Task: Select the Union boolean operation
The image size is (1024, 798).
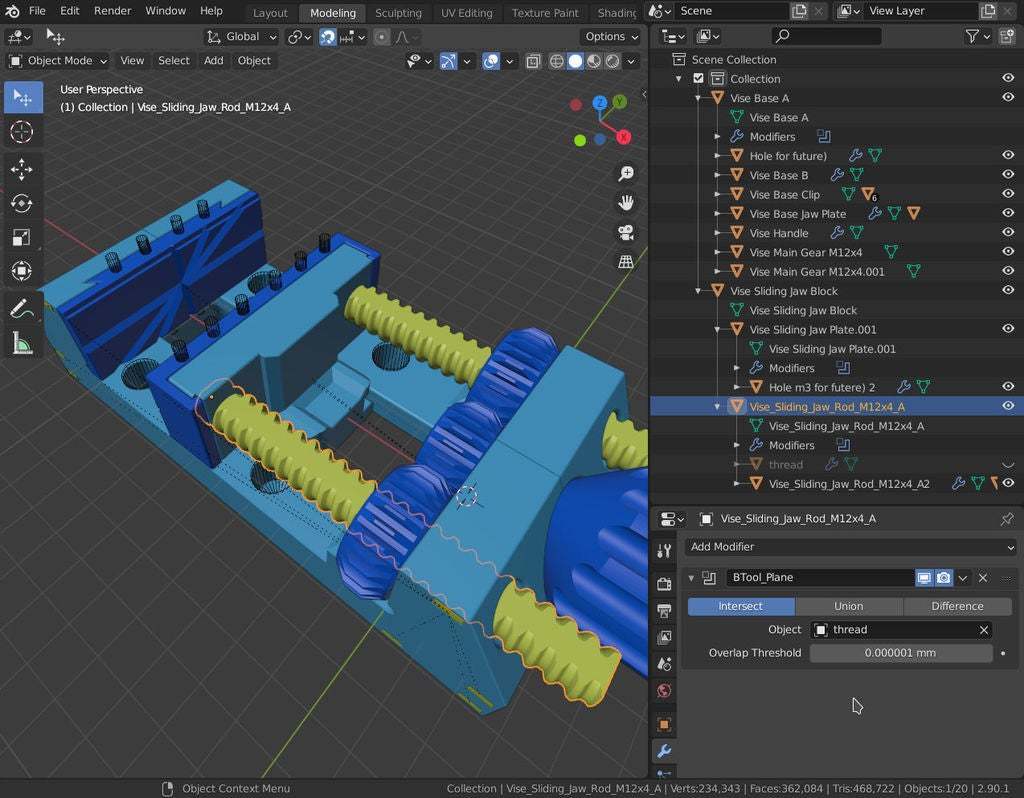Action: tap(848, 606)
